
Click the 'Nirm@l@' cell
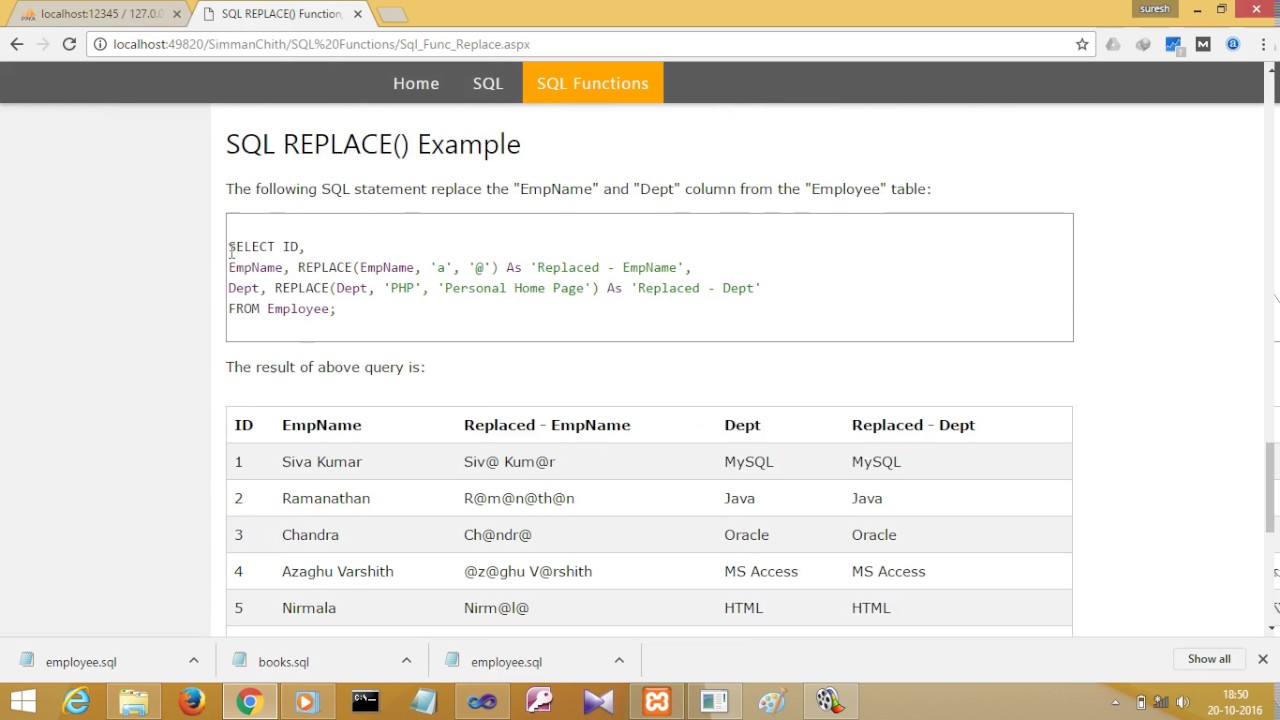[496, 608]
